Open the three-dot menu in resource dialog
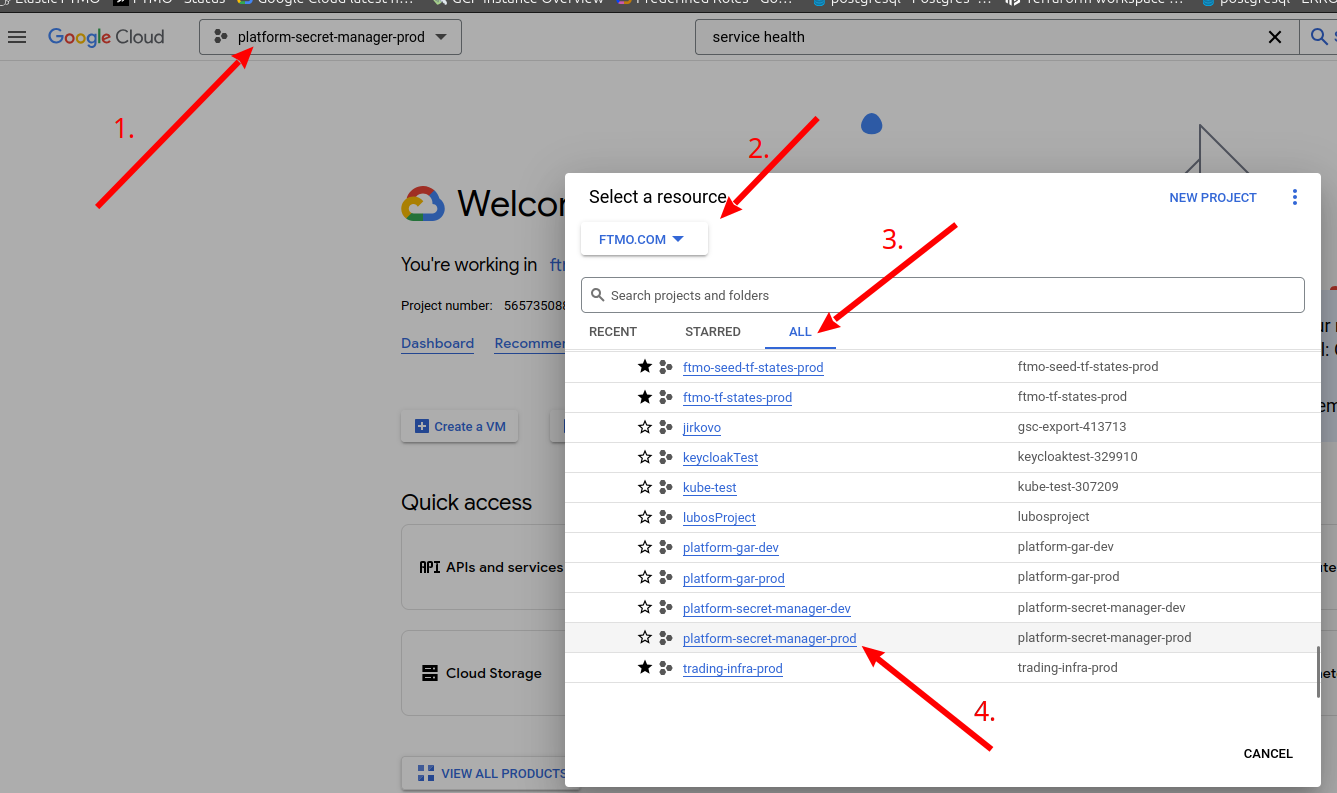1337x793 pixels. 1295,197
